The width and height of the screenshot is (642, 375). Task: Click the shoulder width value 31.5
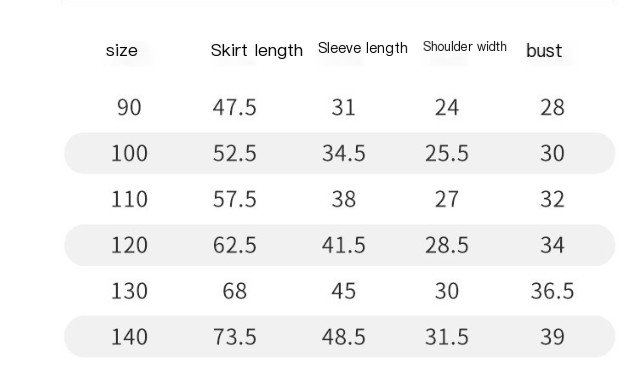coord(447,337)
